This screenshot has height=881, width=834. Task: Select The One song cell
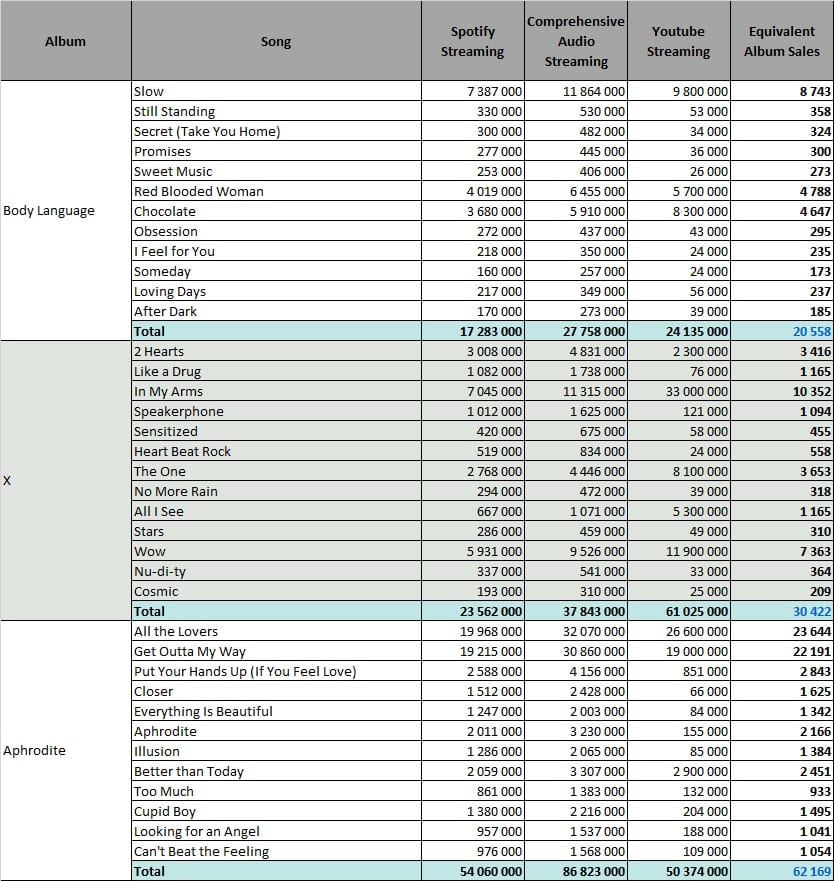(276, 471)
